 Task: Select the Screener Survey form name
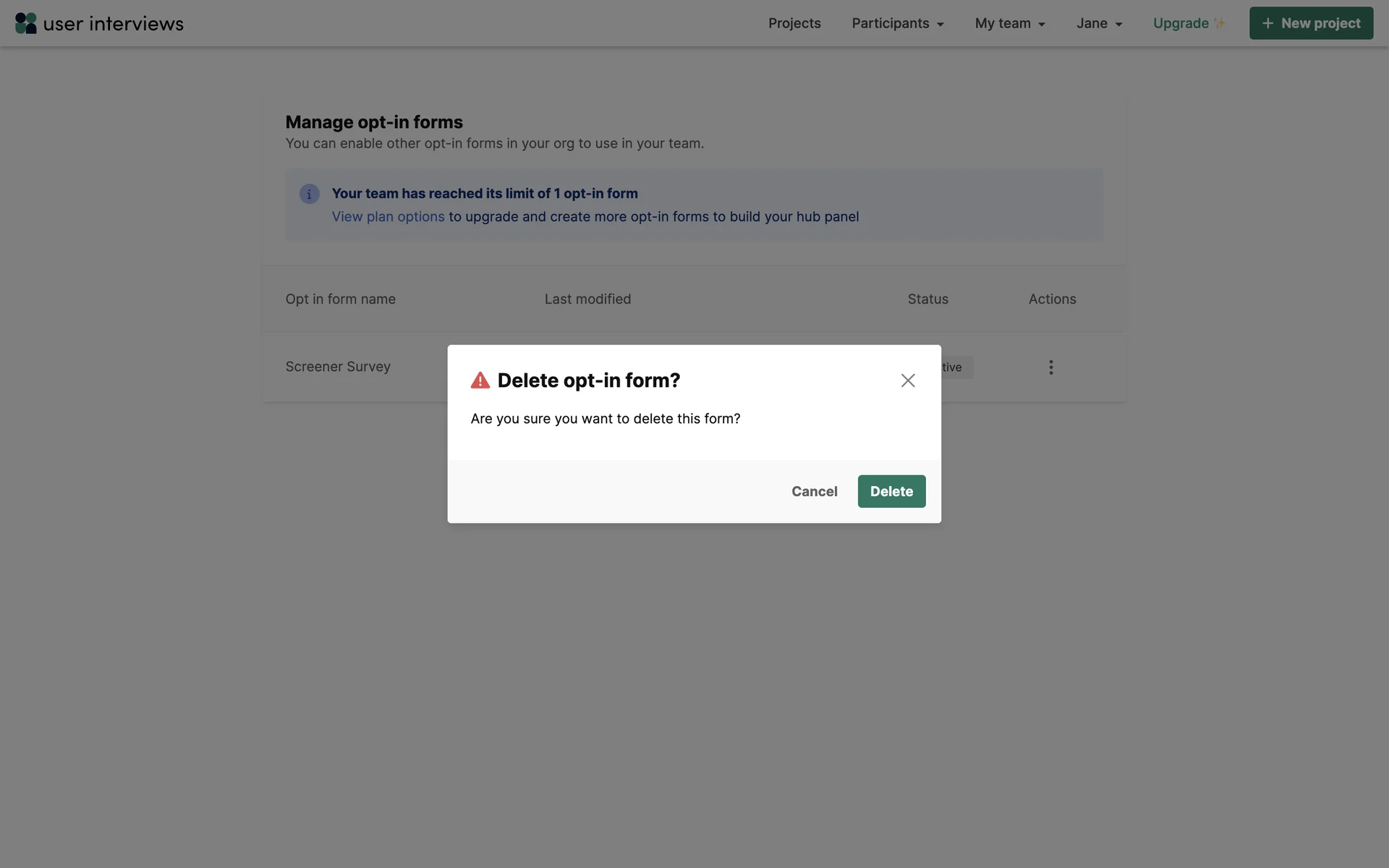click(x=338, y=367)
